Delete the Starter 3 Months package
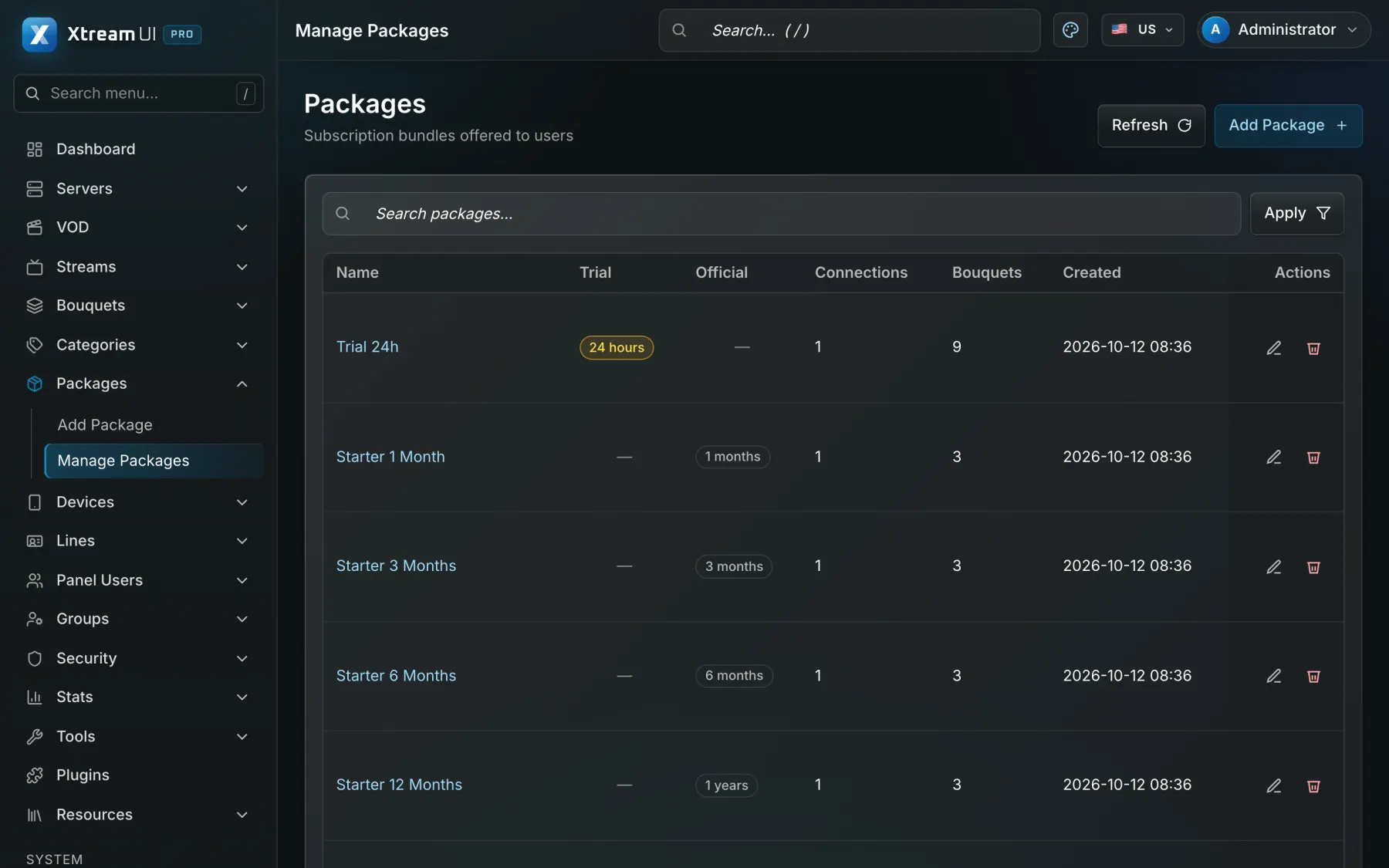The height and width of the screenshot is (868, 1389). pos(1313,567)
